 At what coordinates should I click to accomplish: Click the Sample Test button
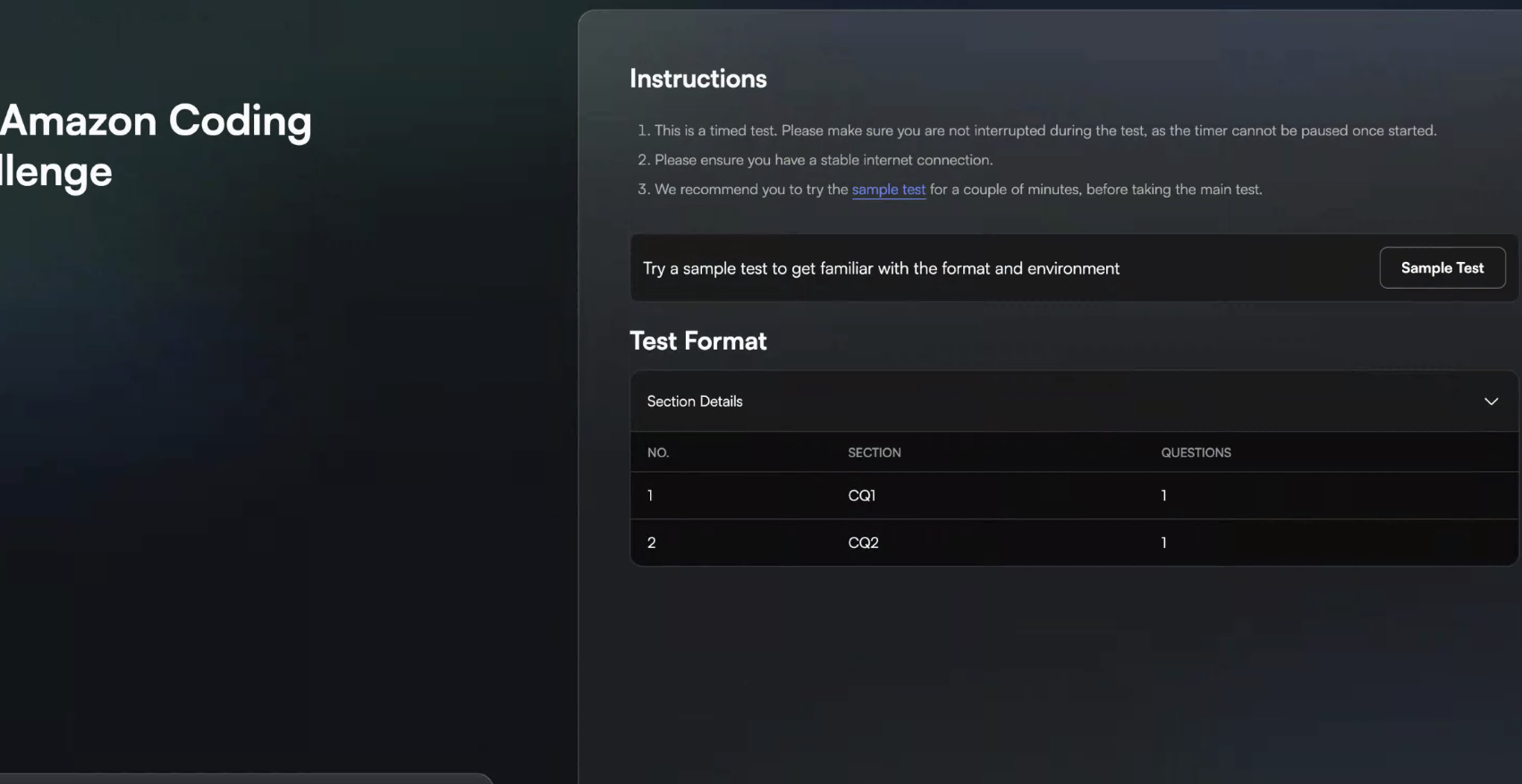pyautogui.click(x=1442, y=268)
